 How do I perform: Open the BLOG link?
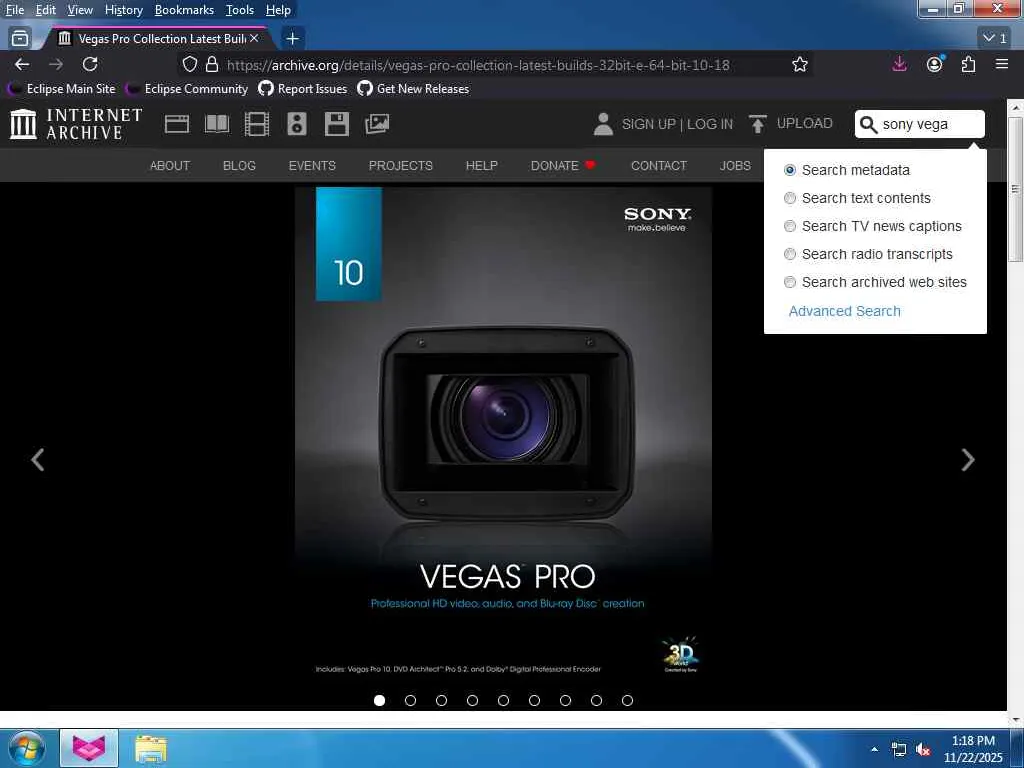click(239, 165)
